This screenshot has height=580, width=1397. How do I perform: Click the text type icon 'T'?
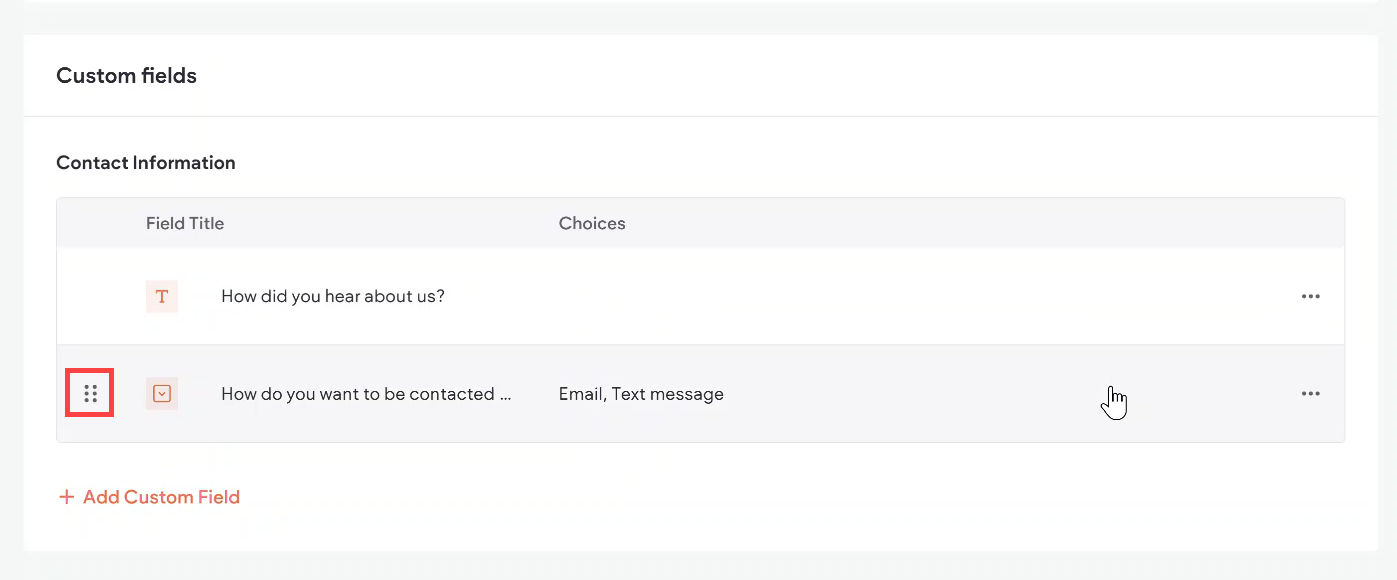(x=162, y=297)
